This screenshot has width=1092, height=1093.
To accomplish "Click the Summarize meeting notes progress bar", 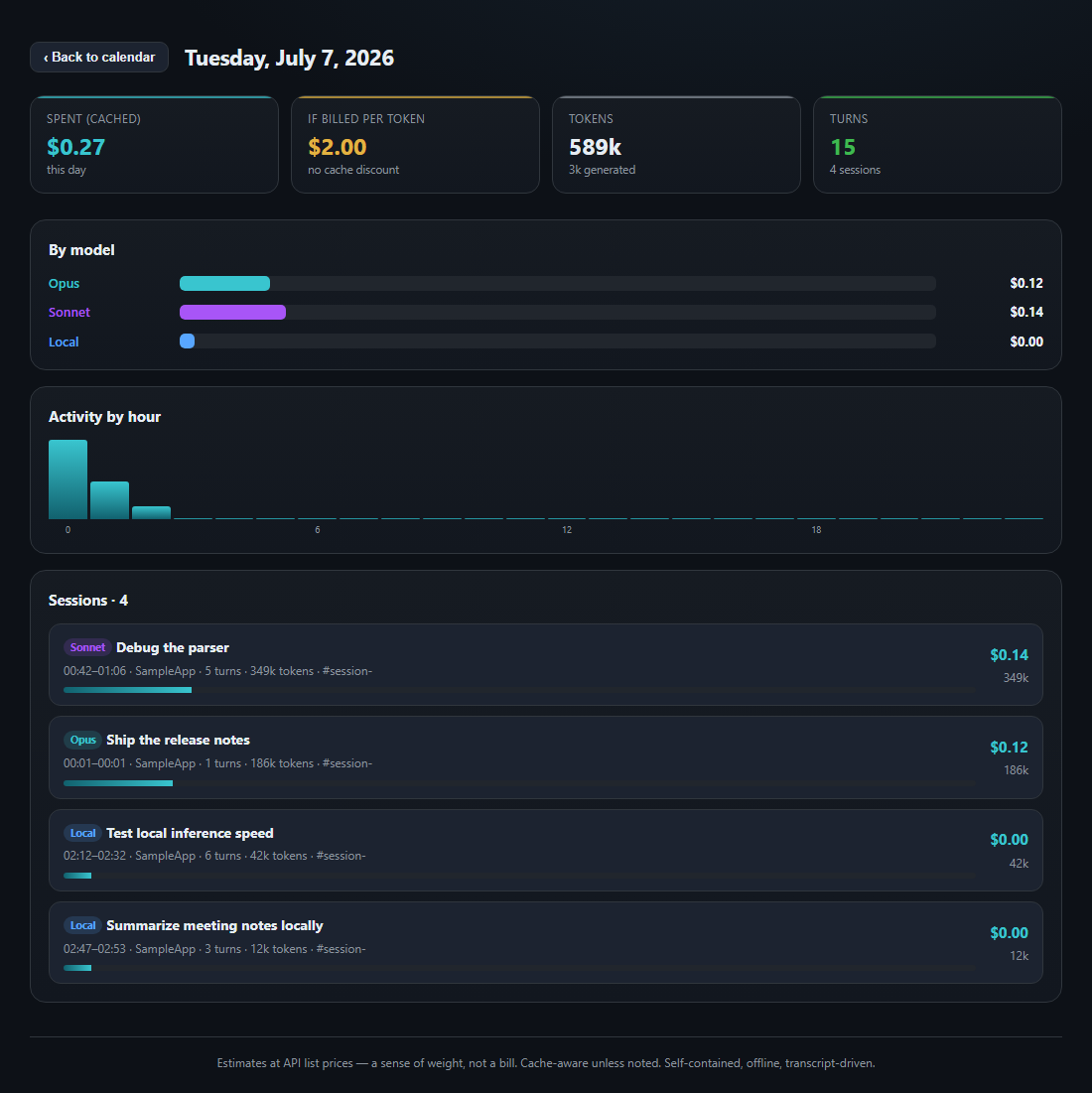I will click(519, 968).
